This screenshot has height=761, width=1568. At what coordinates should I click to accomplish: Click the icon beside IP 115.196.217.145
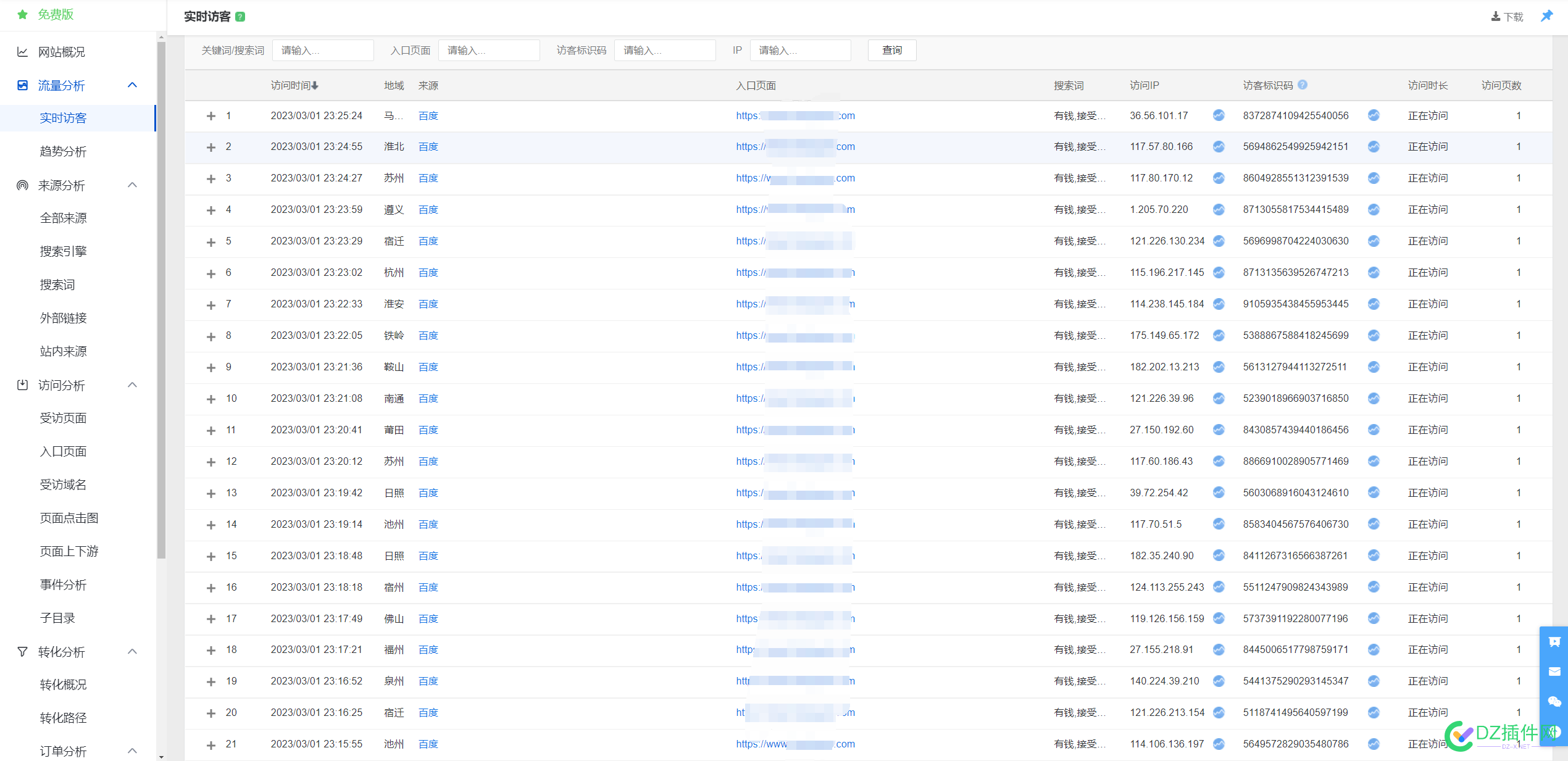coord(1219,272)
